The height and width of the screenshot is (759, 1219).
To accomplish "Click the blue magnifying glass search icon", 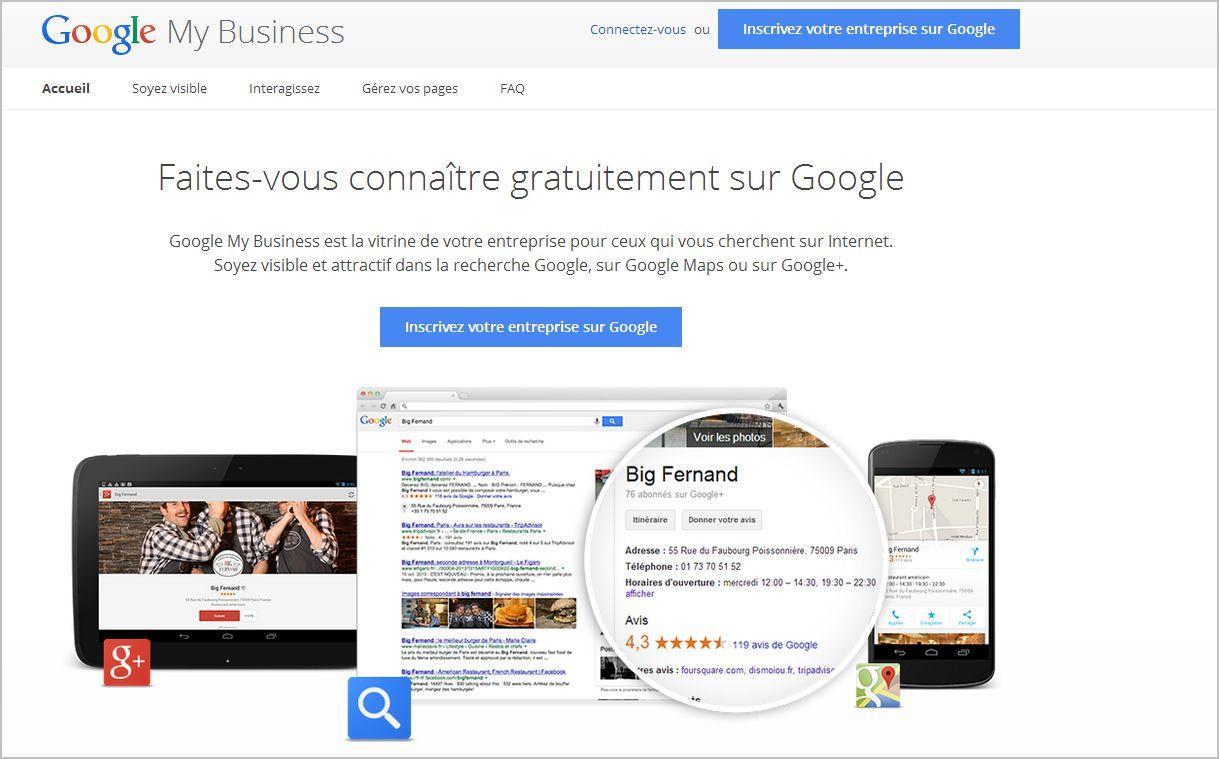I will 379,709.
